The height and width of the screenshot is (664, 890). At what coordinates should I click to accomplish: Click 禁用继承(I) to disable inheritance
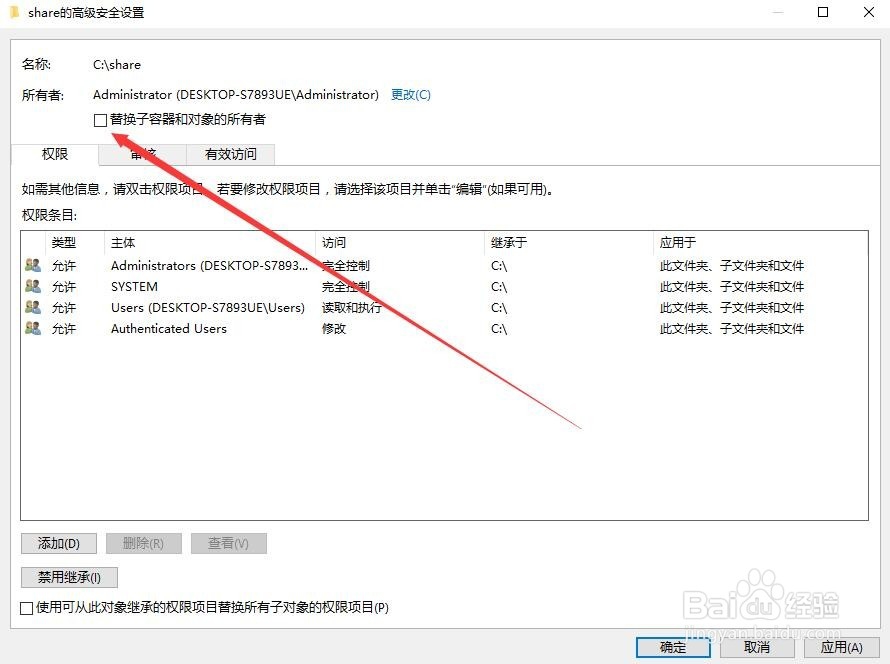pyautogui.click(x=68, y=577)
